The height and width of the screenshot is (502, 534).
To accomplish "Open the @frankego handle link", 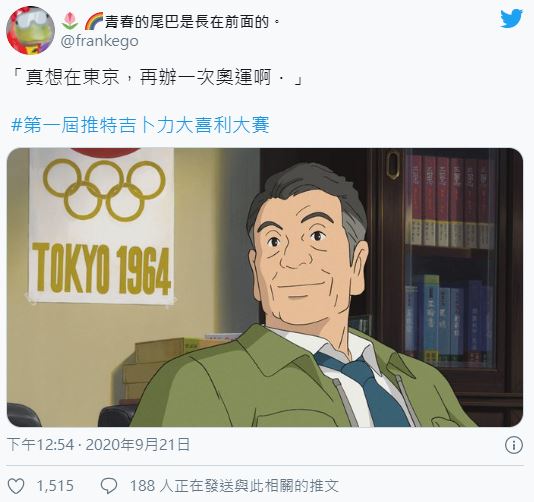I will click(x=99, y=41).
